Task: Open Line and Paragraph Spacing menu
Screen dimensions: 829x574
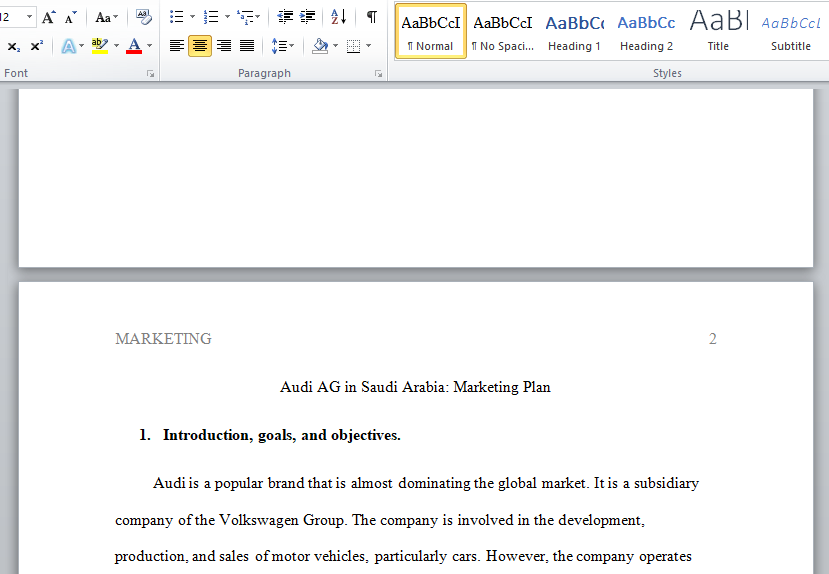Action: [x=282, y=46]
